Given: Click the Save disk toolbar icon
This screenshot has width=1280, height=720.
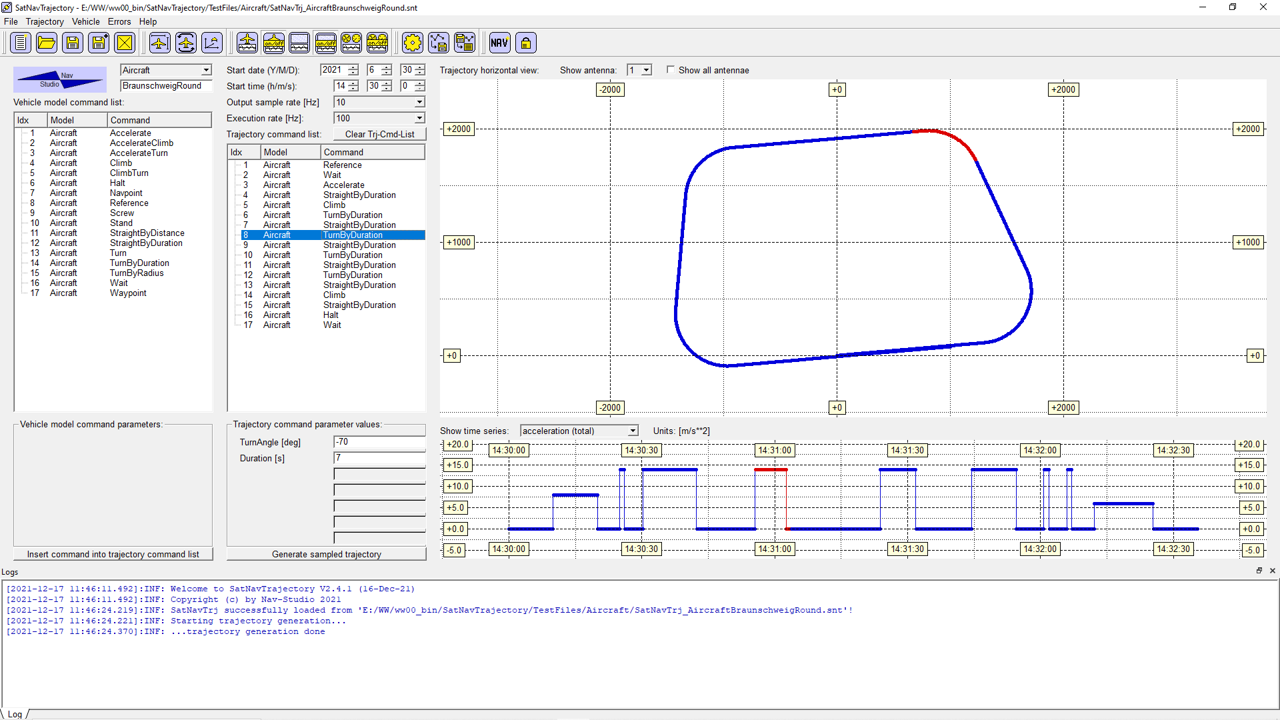Looking at the screenshot, I should pyautogui.click(x=72, y=42).
